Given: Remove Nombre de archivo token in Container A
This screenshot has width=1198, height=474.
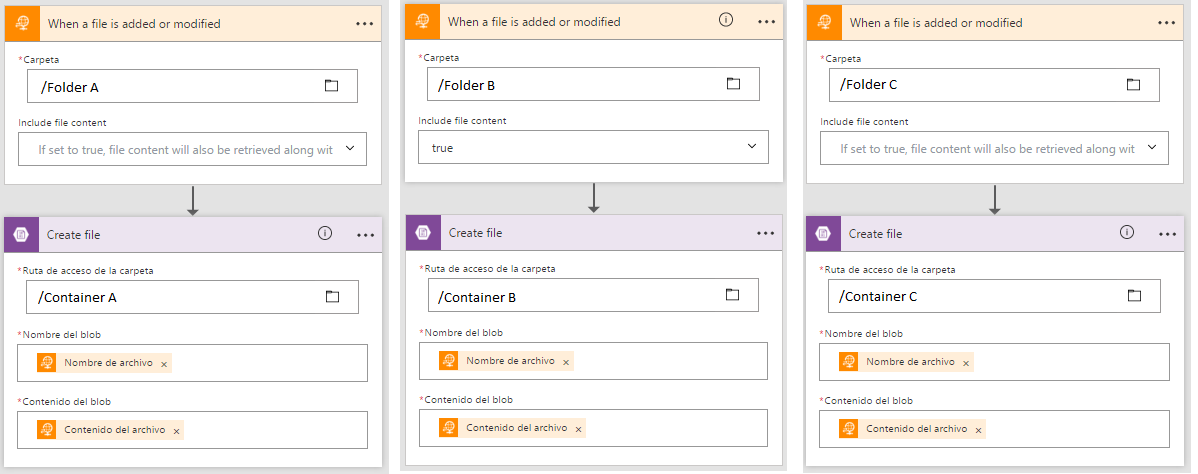Looking at the screenshot, I should click(164, 364).
